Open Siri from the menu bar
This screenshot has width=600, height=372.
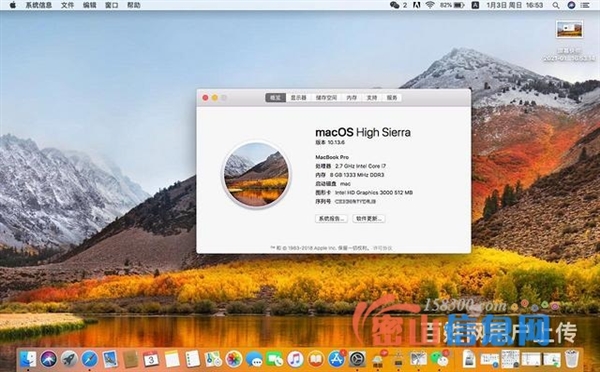tap(571, 5)
